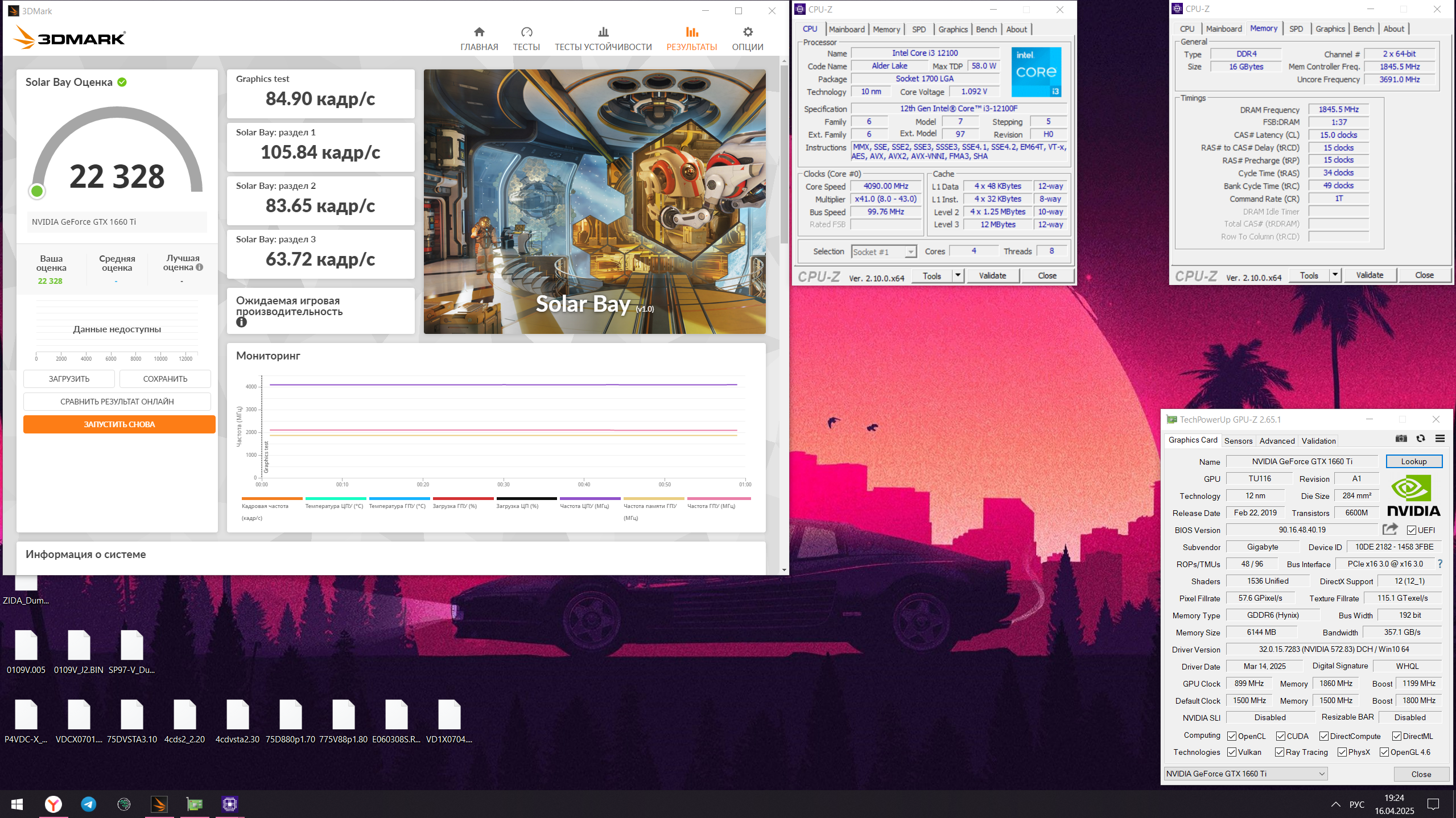The height and width of the screenshot is (818, 1456).
Task: Switch to Bench tab in left CPU-Z
Action: coord(986,30)
